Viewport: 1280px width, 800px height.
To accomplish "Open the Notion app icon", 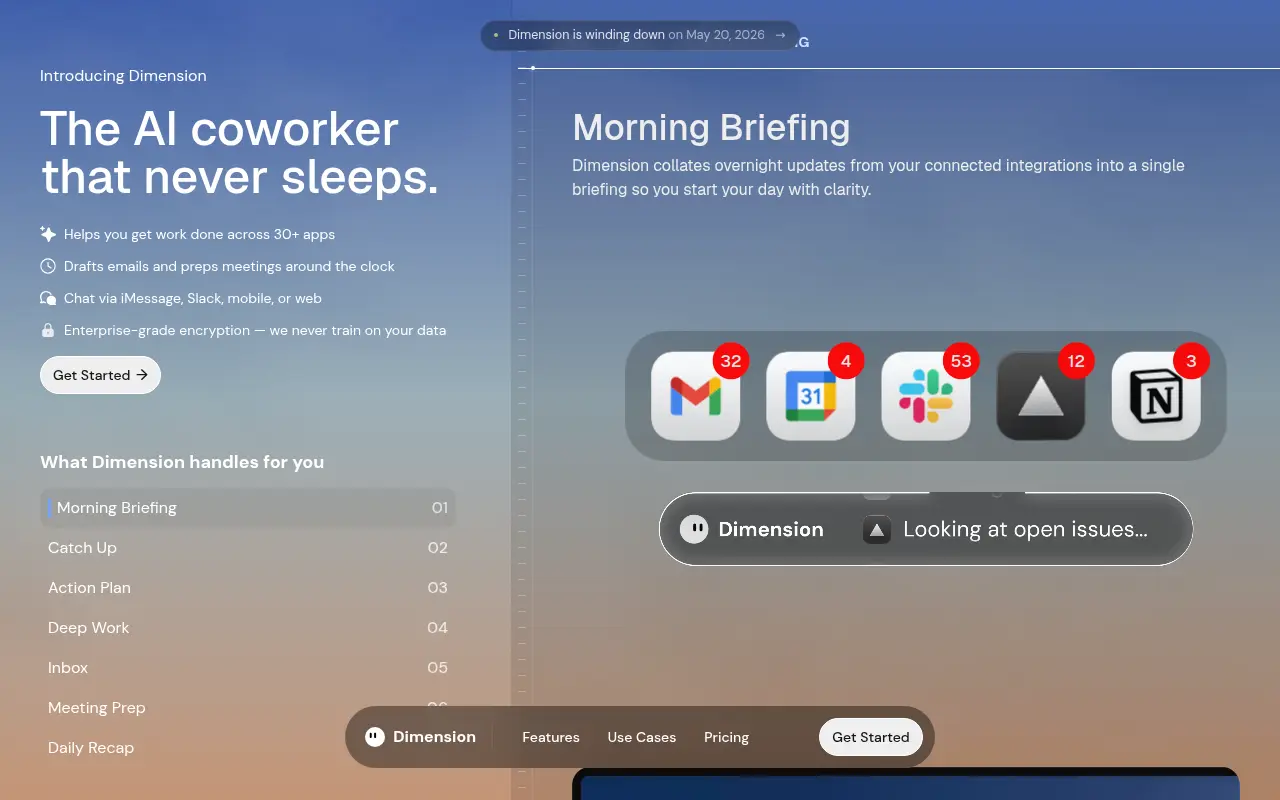I will 1156,396.
